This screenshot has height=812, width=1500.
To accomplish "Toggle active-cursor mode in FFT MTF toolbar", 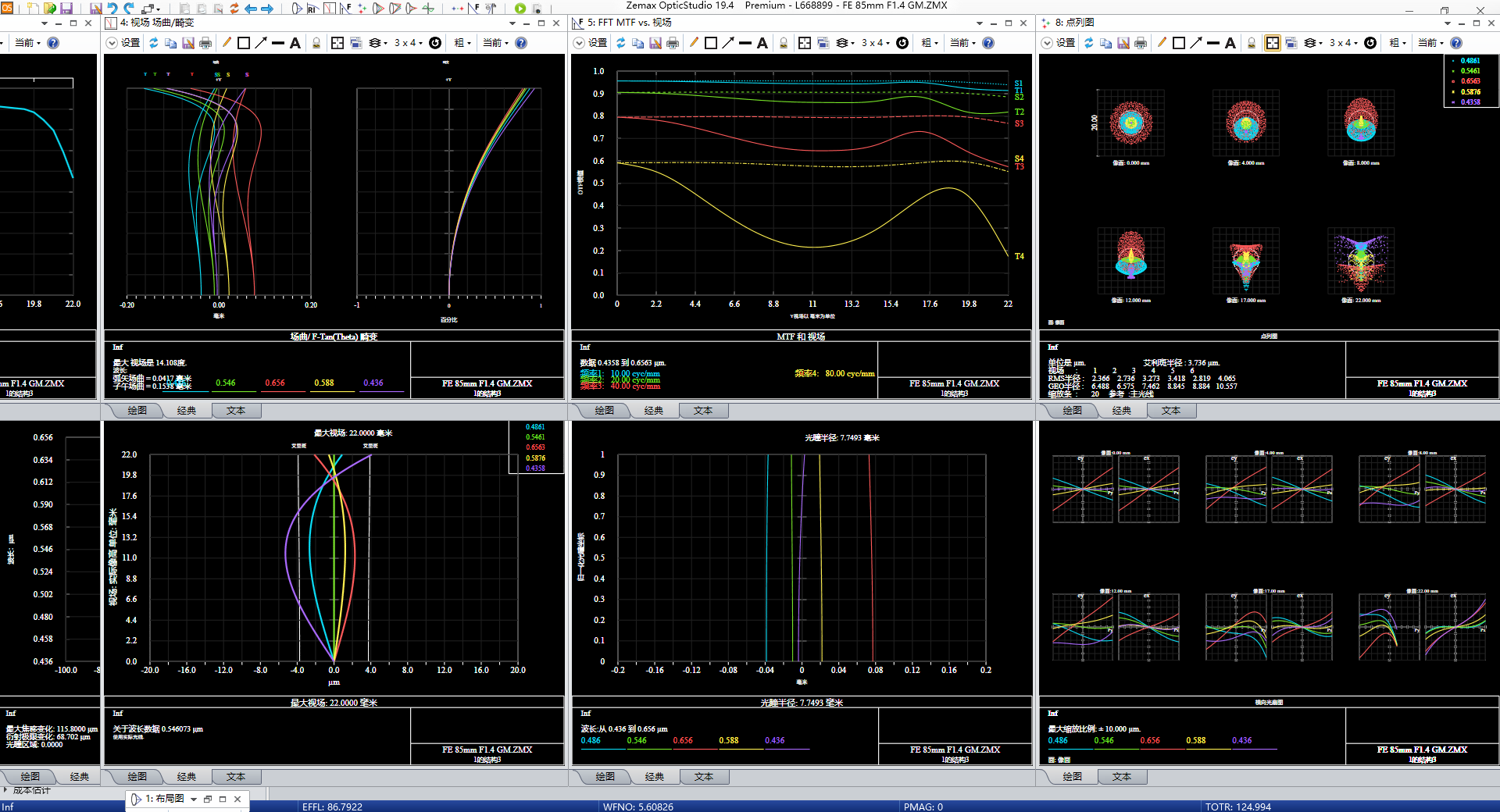I will 805,43.
